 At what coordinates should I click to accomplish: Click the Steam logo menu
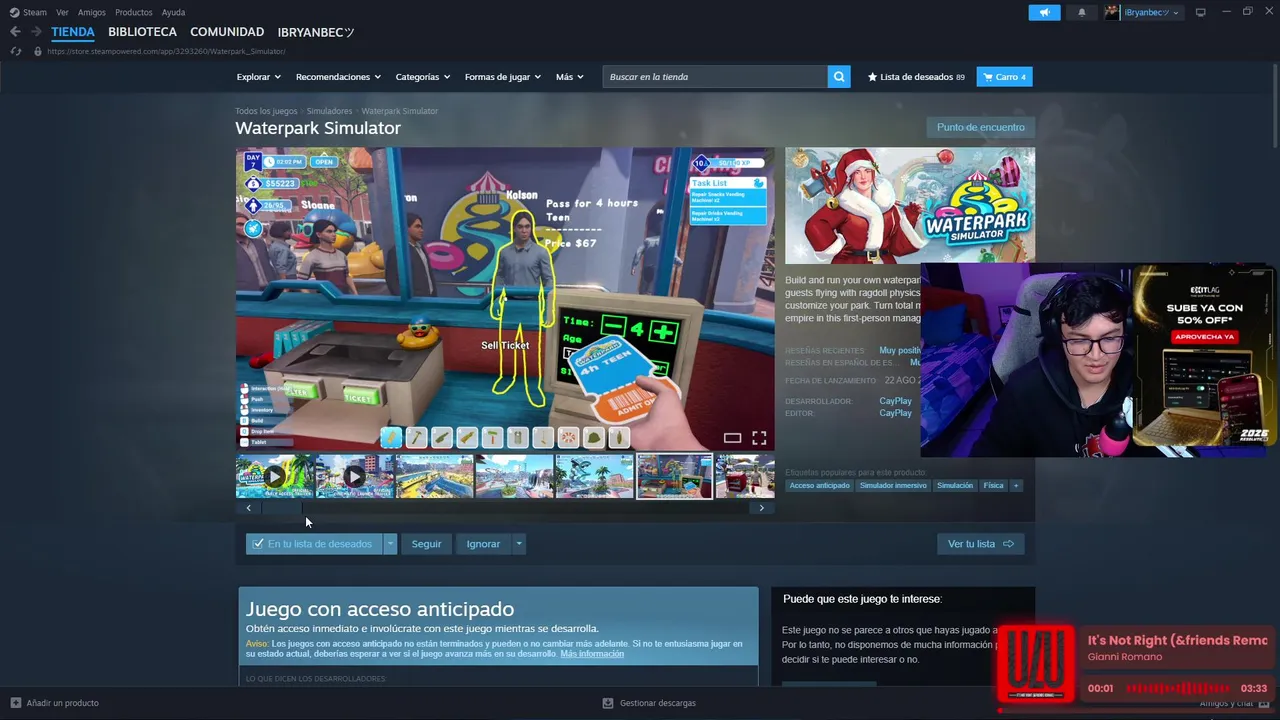(x=28, y=12)
